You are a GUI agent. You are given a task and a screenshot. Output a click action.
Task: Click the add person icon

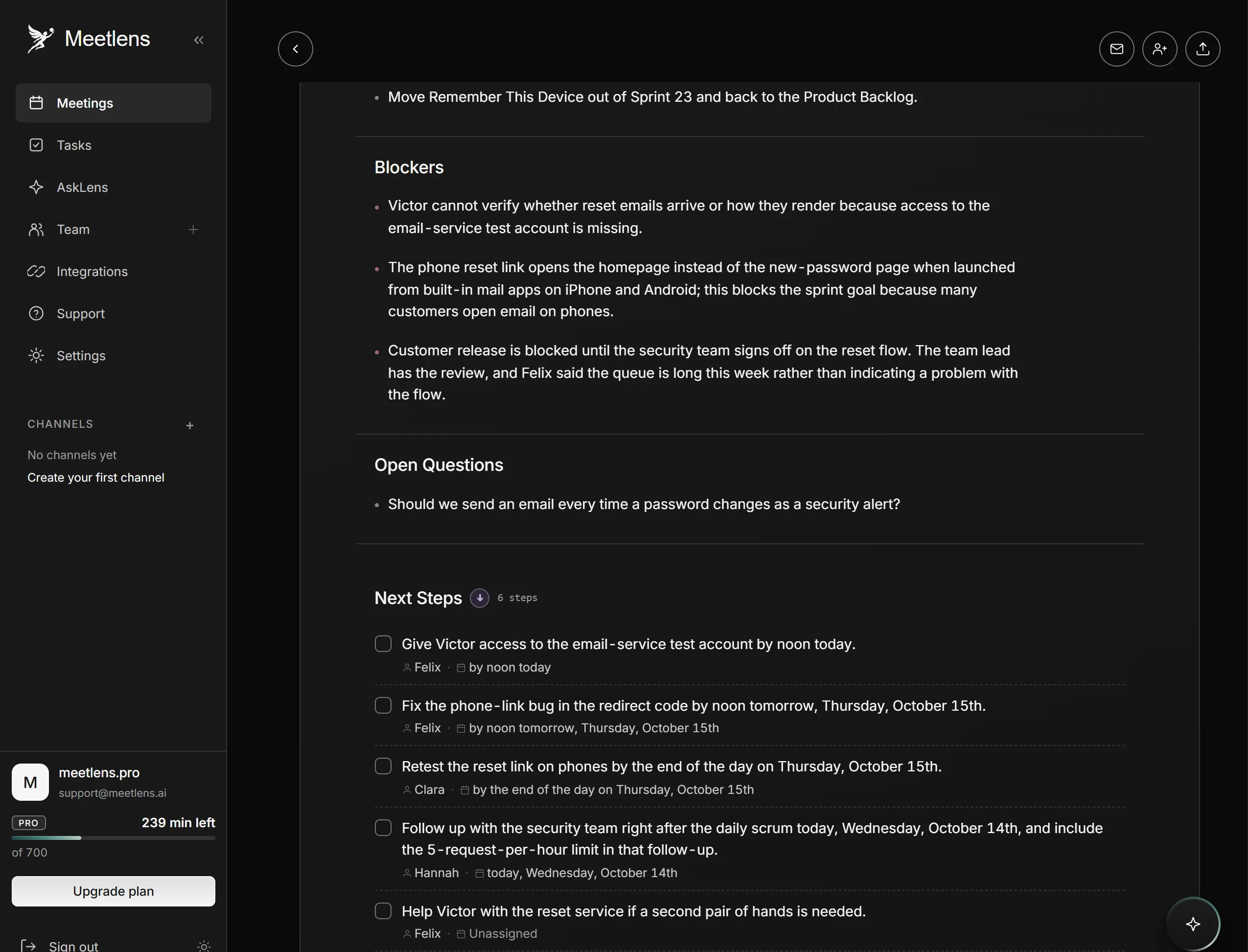pos(1159,49)
